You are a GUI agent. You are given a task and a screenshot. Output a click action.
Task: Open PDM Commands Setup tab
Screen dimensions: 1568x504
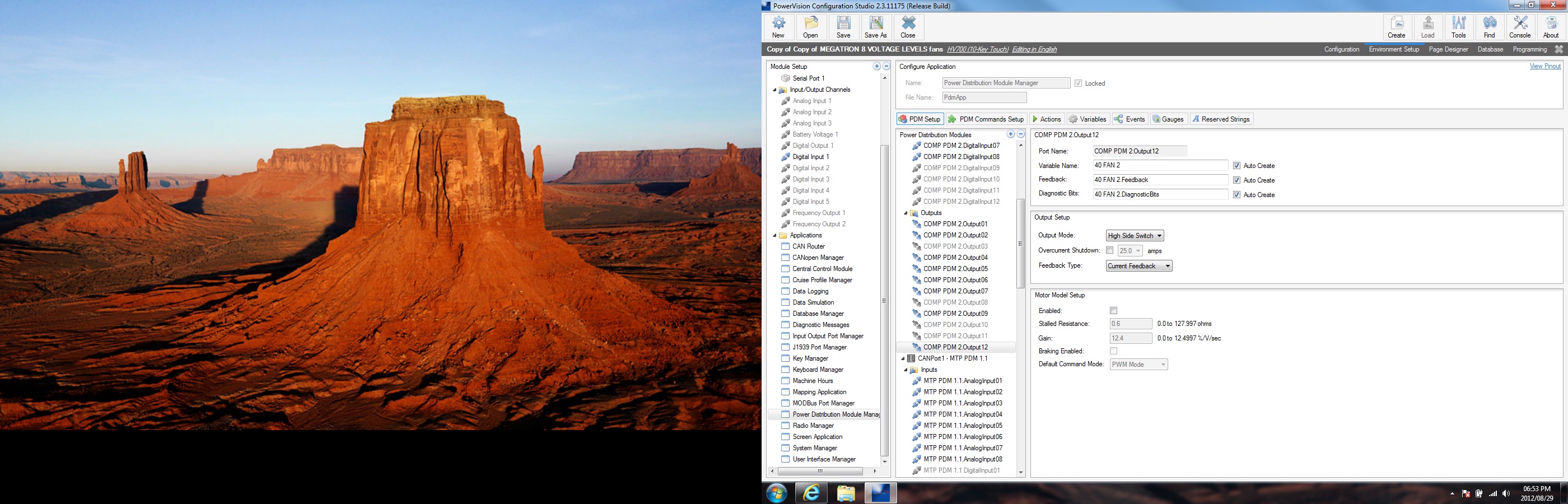[986, 119]
